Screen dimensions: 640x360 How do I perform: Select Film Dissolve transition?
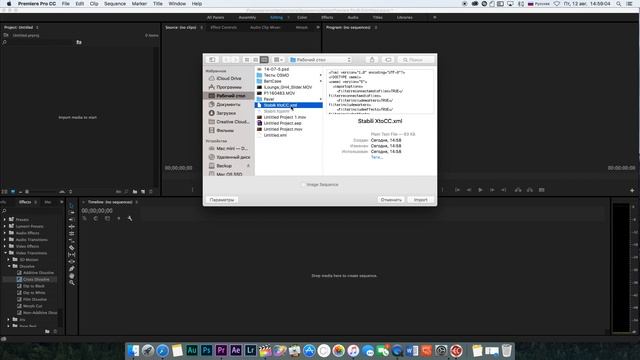click(35, 299)
